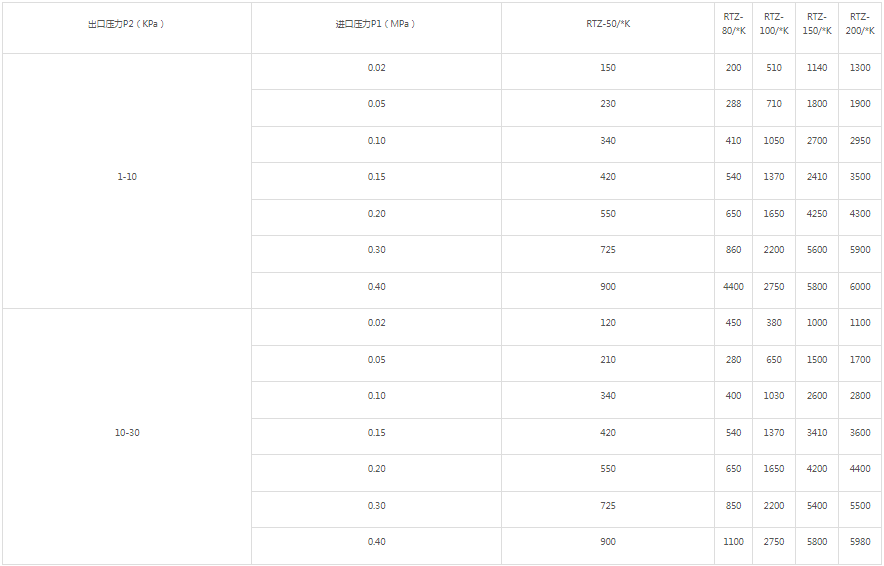
Task: Select the cell containing 5400
Action: click(817, 506)
